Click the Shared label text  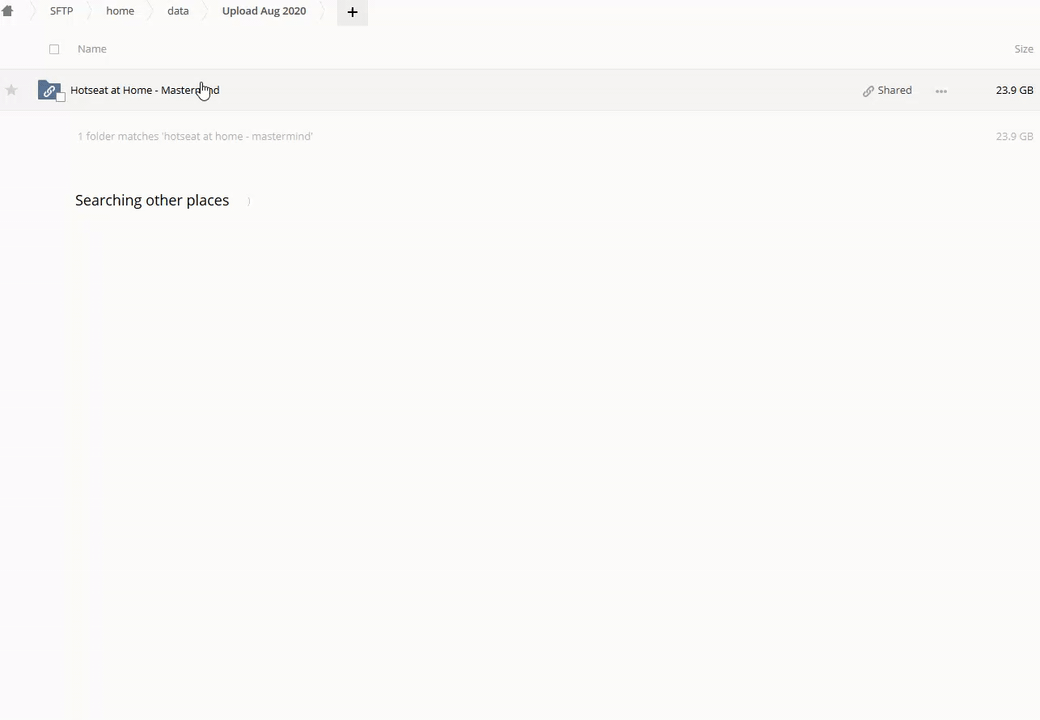point(895,90)
